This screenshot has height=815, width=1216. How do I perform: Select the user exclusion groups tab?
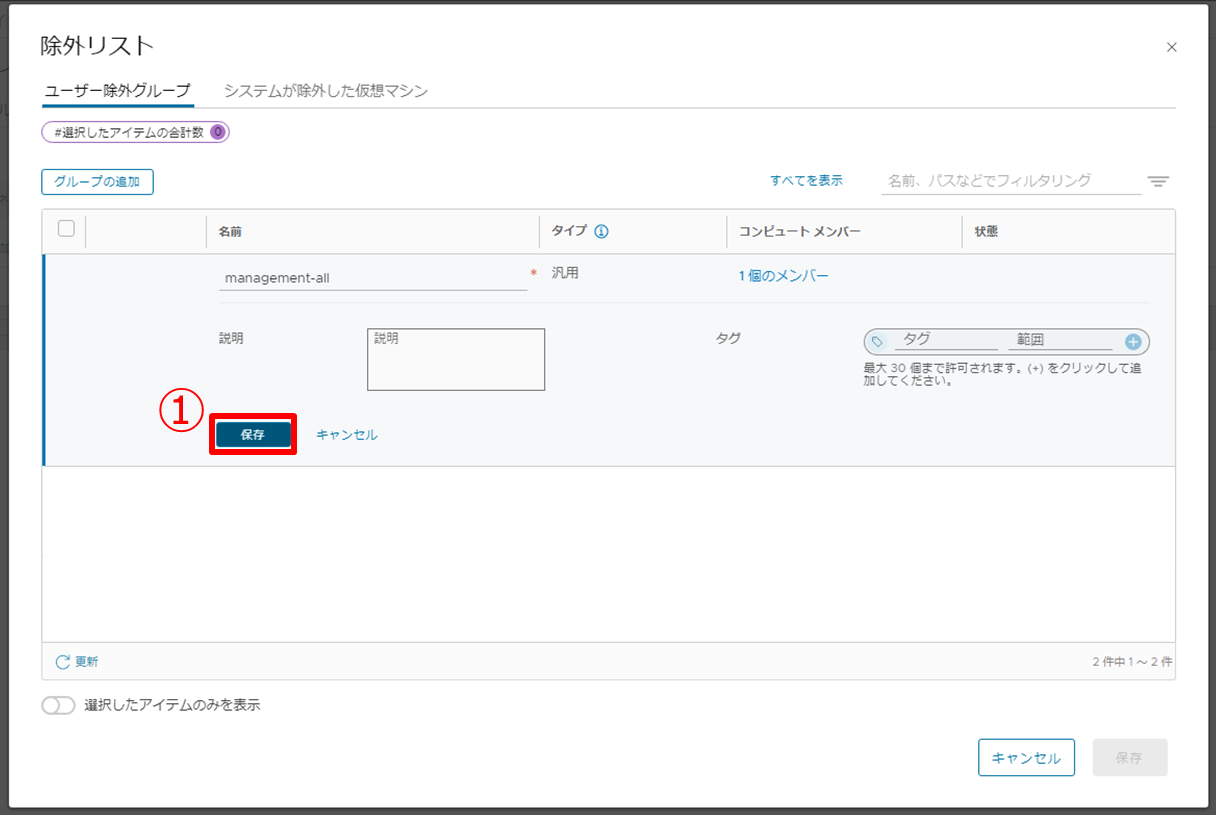[x=117, y=91]
